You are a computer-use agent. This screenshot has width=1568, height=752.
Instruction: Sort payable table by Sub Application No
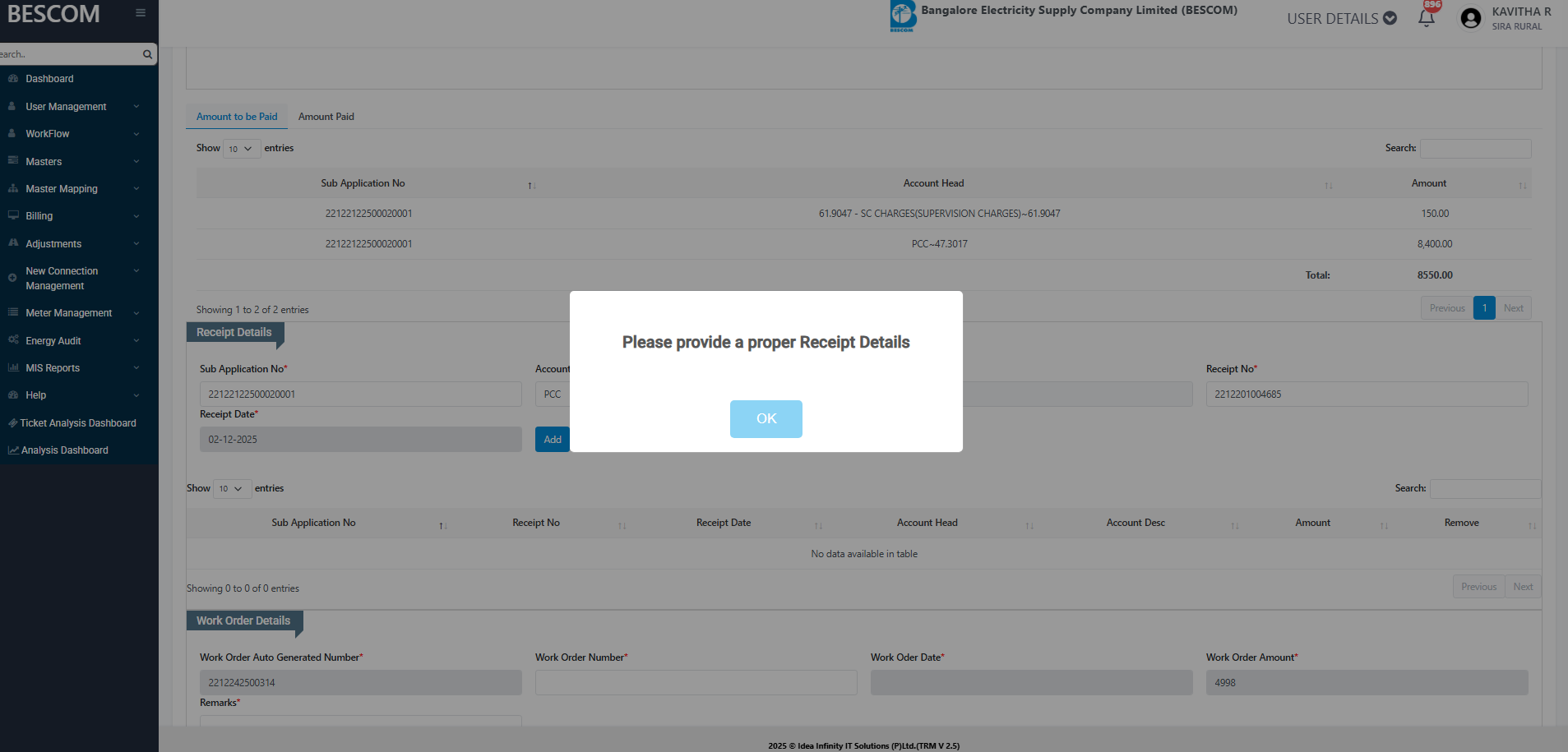[531, 185]
